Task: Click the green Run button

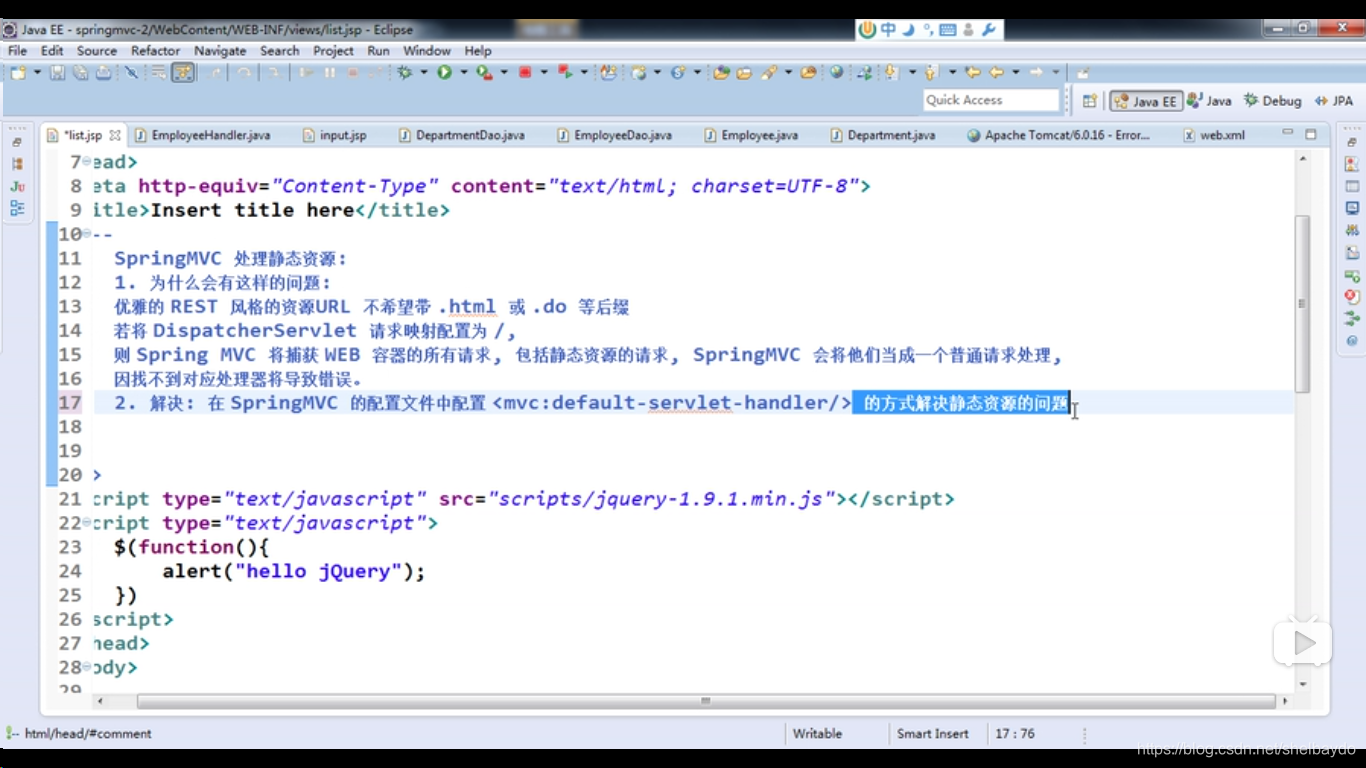Action: click(x=444, y=72)
